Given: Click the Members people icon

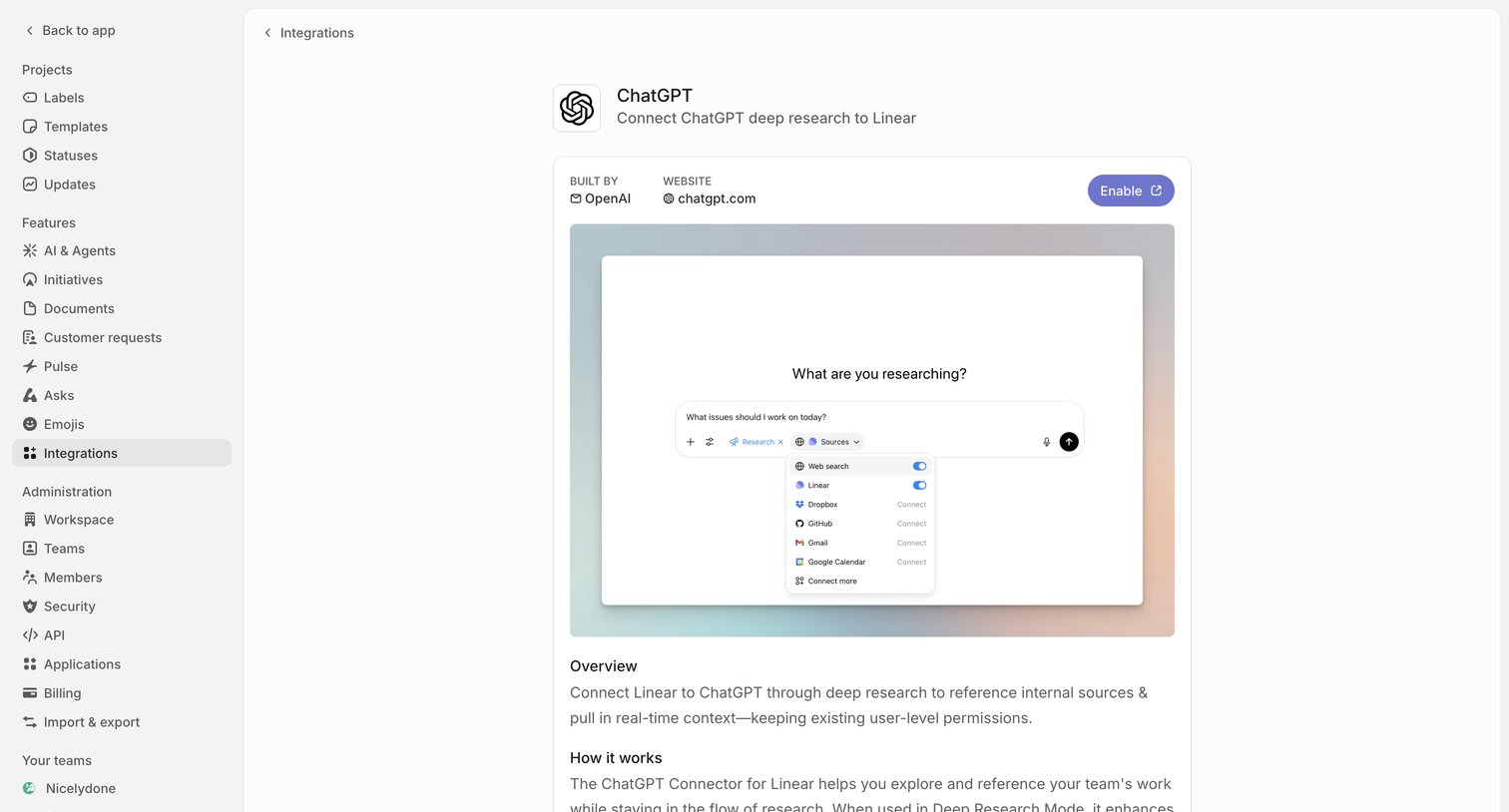Looking at the screenshot, I should pyautogui.click(x=30, y=578).
